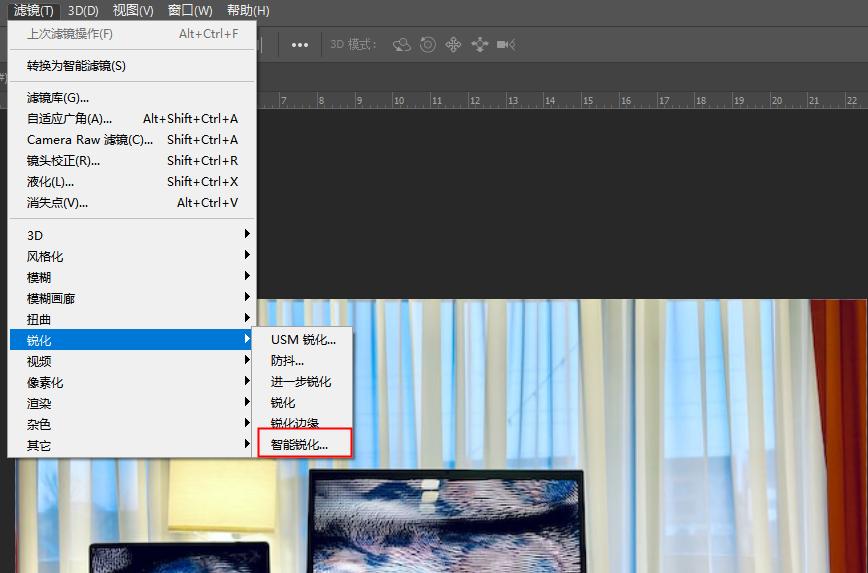Expand the 扭曲 submenu
Viewport: 868px width, 573px height.
(132, 319)
